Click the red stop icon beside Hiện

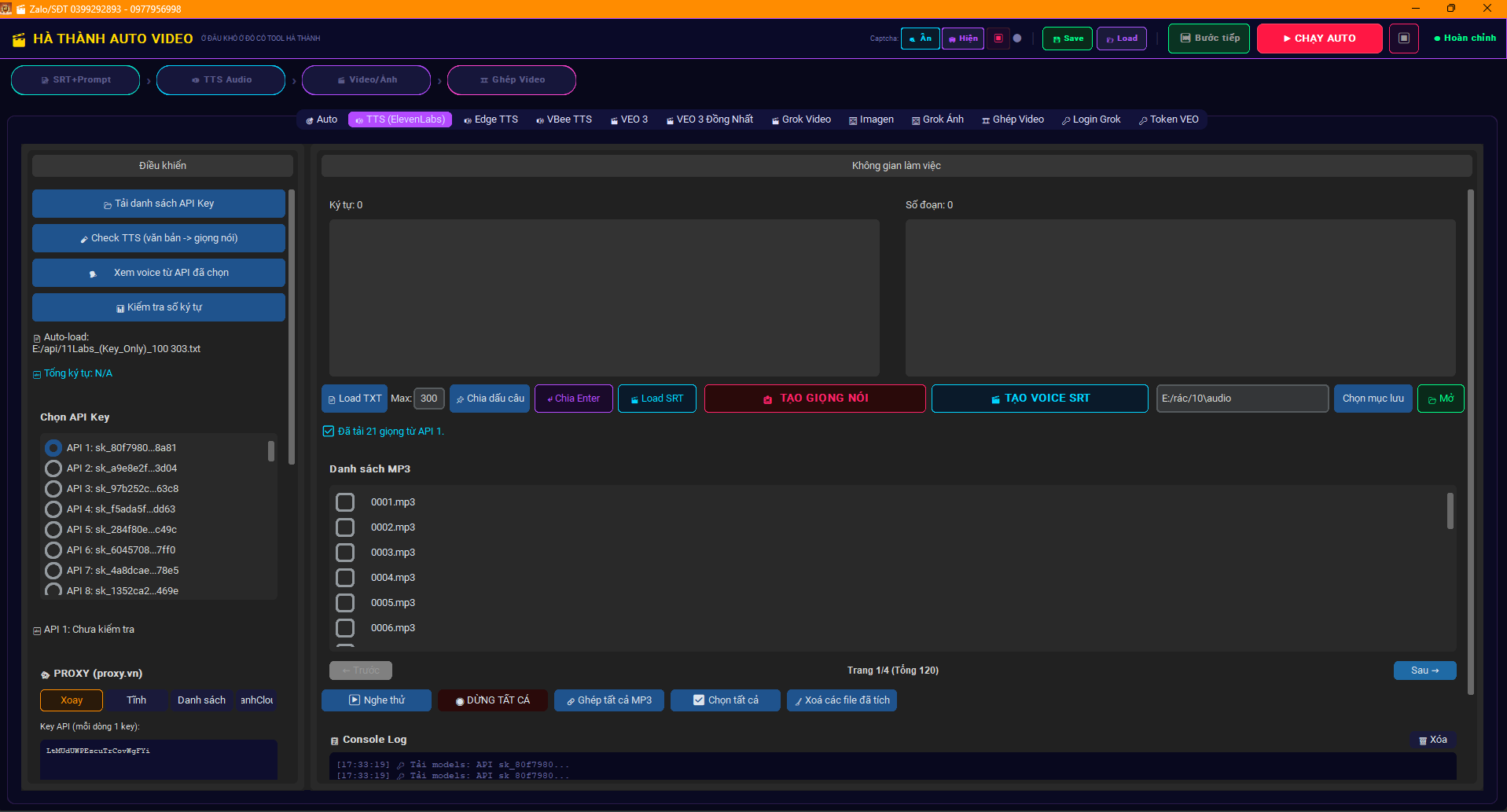[x=998, y=39]
